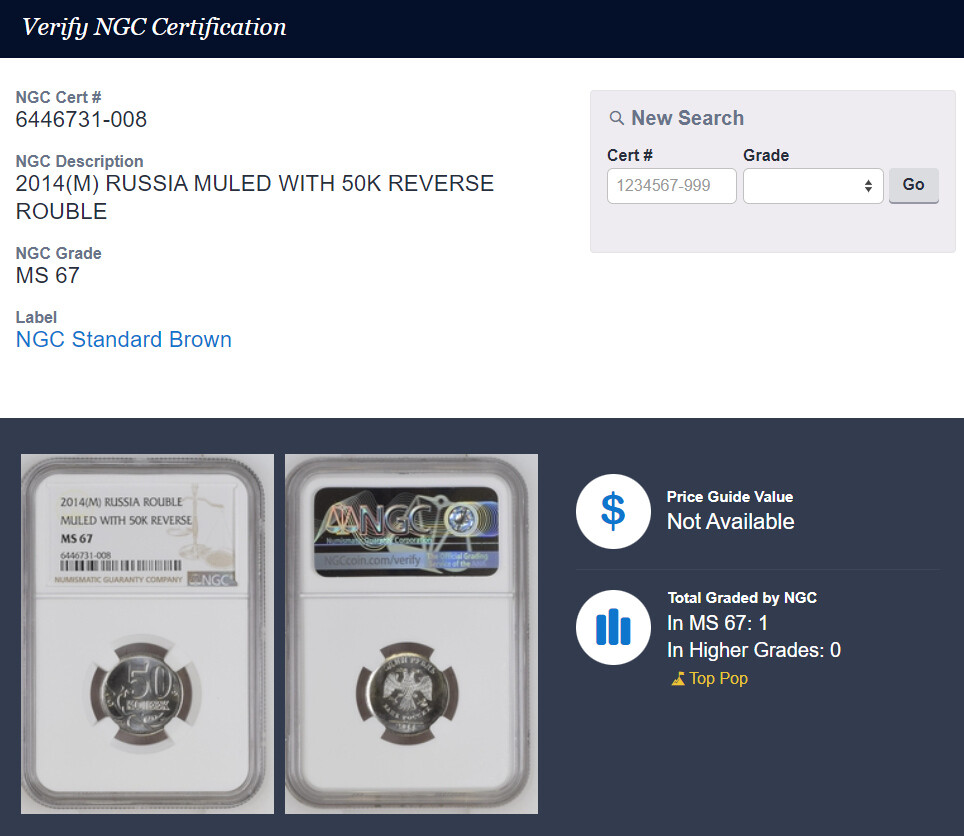Click the Verify NGC Certification heading
Image resolution: width=964 pixels, height=836 pixels.
coord(154,27)
